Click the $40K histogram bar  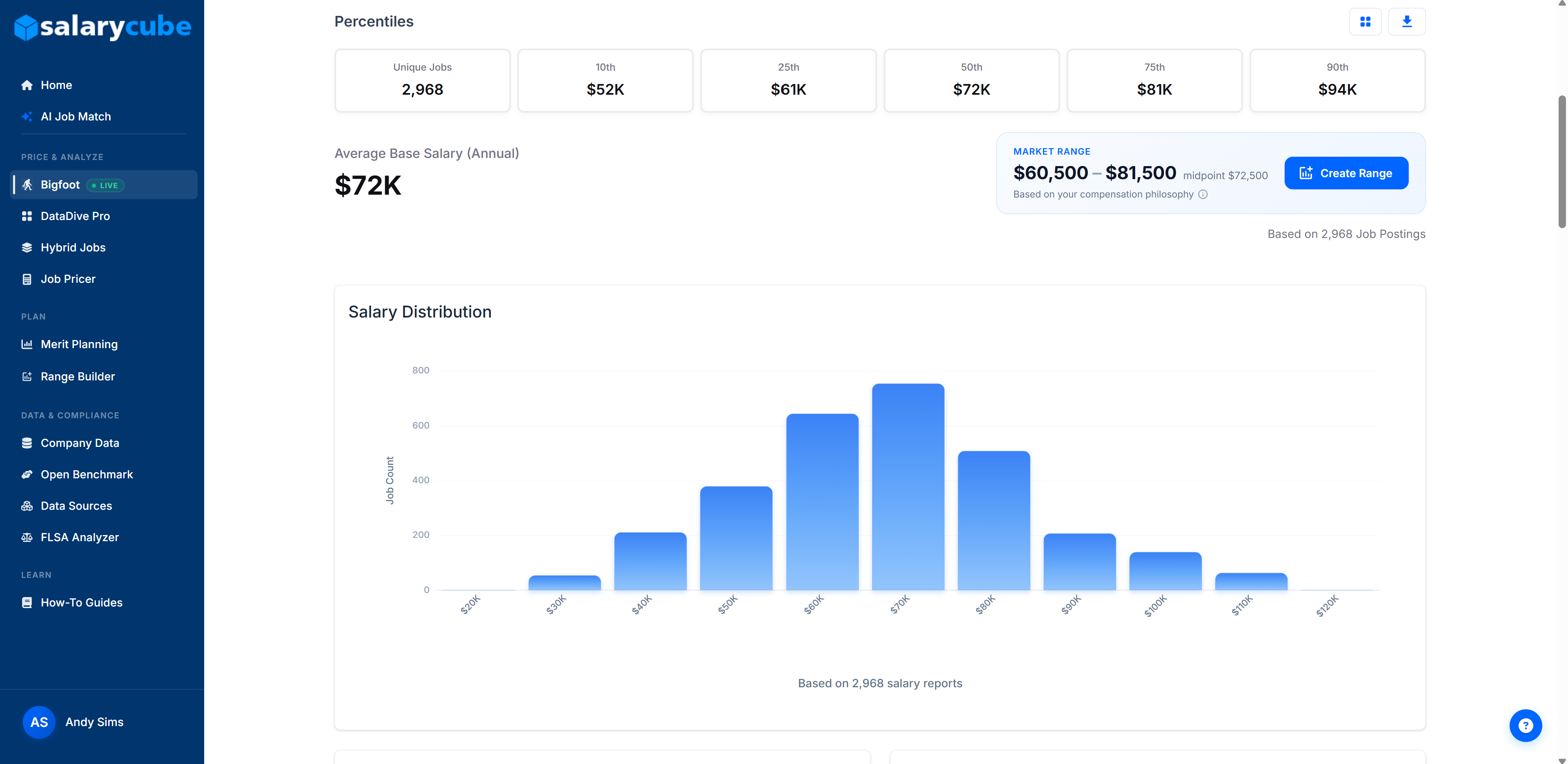650,562
